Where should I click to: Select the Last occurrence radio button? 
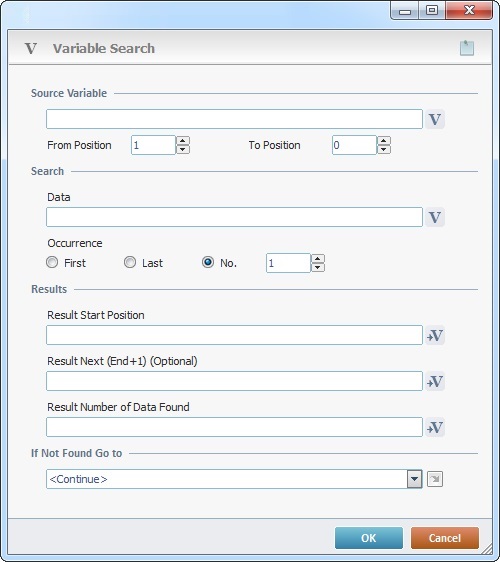tap(130, 262)
